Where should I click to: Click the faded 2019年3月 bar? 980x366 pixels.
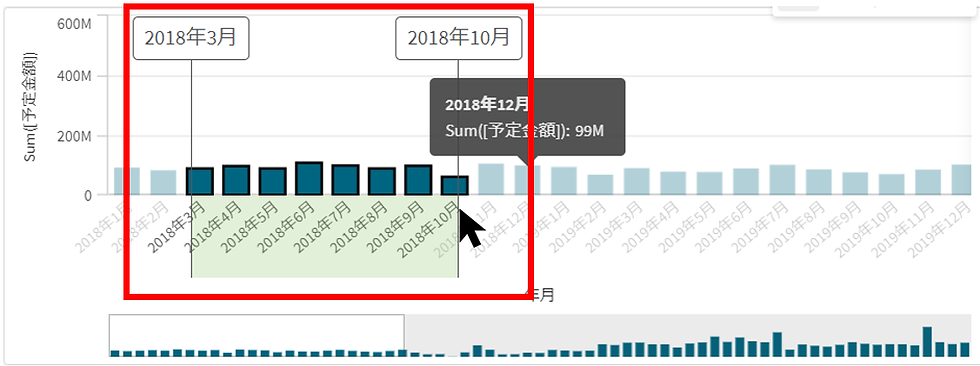point(637,181)
